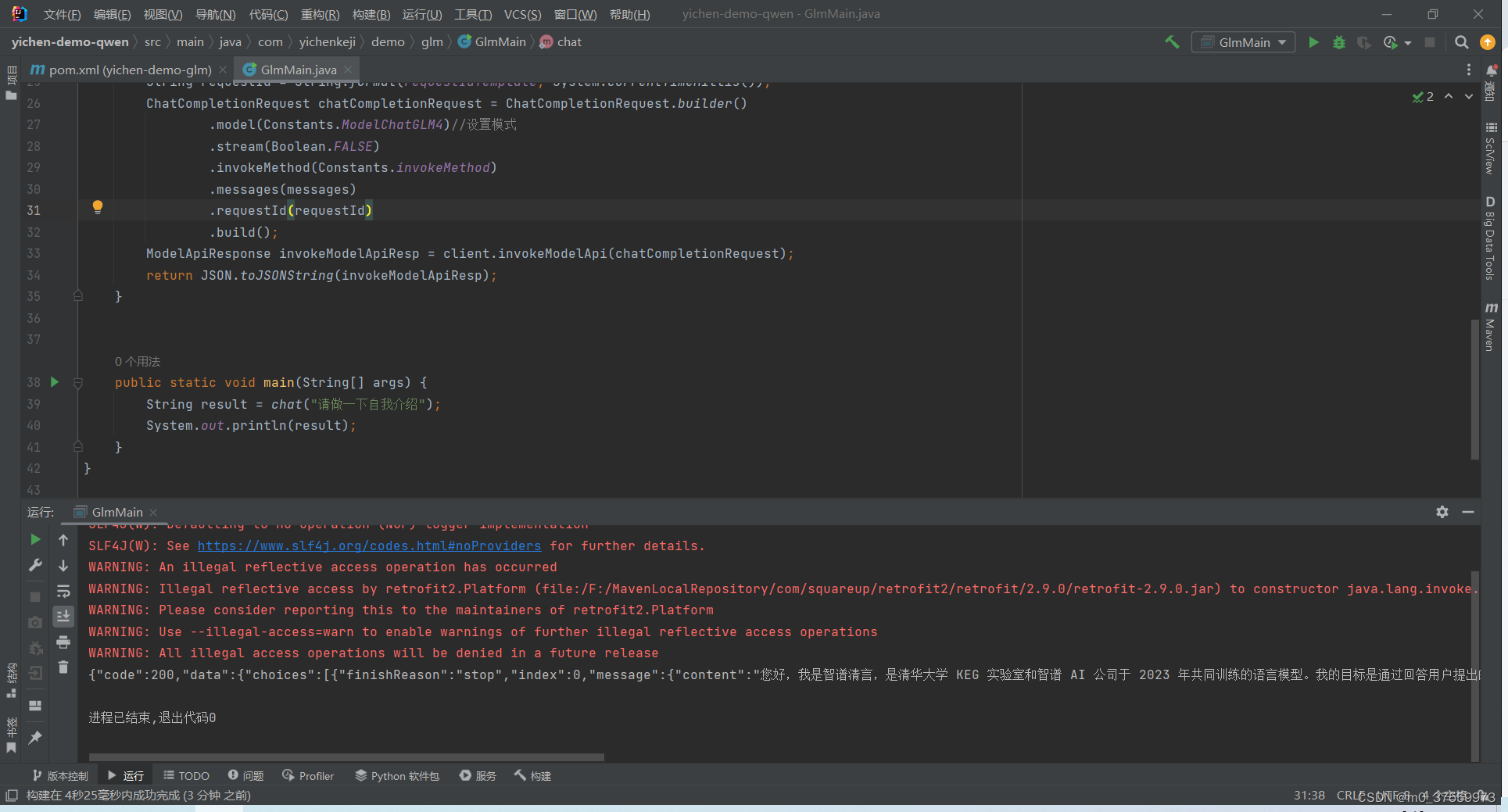Open the 导航(N) menu
Viewport: 1508px width, 812px height.
tap(215, 14)
